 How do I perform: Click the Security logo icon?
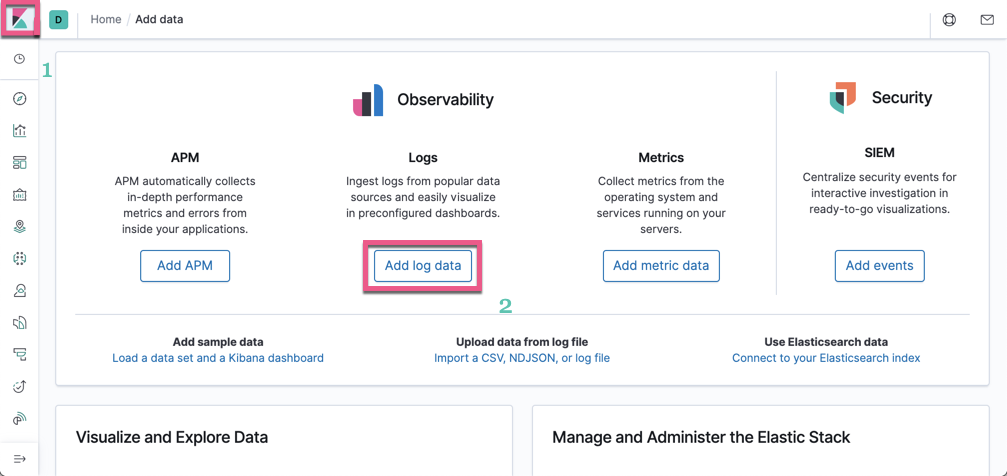click(x=843, y=98)
